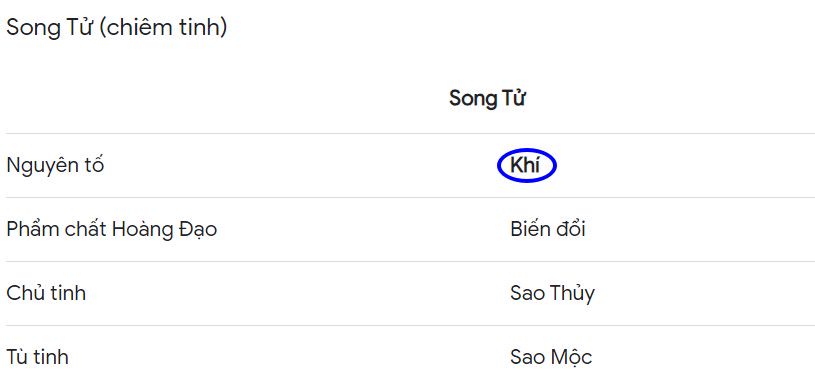Select the circled "Khí" value
The height and width of the screenshot is (387, 815).
pyautogui.click(x=525, y=166)
